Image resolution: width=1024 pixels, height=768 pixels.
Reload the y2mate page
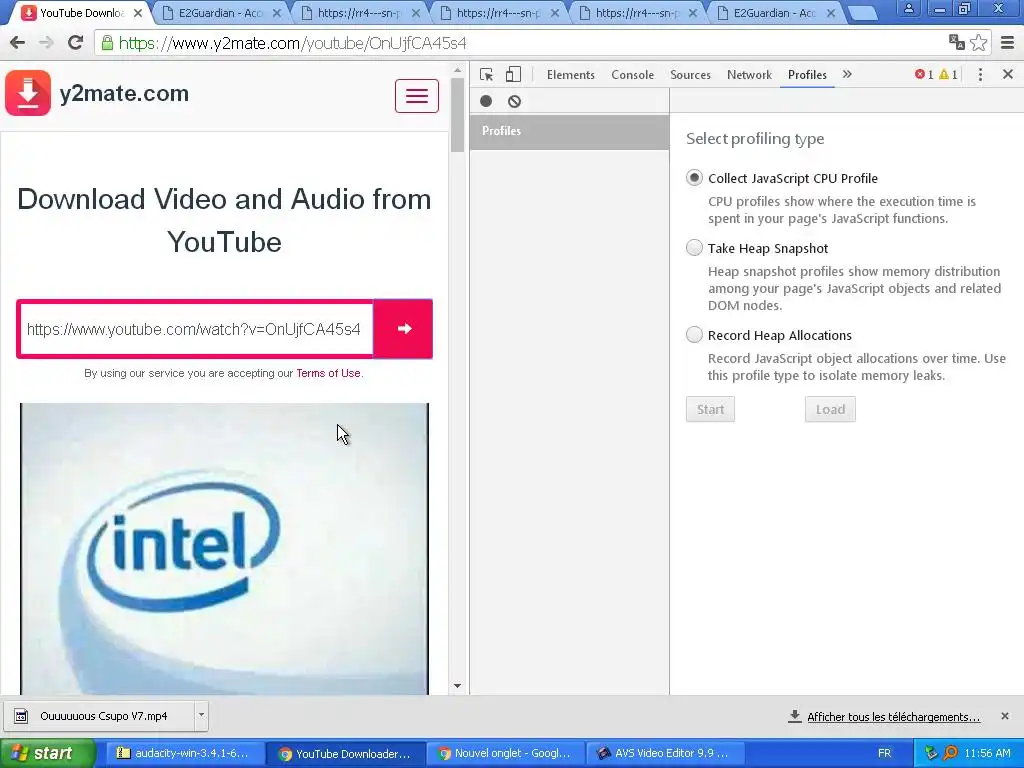pyautogui.click(x=75, y=43)
